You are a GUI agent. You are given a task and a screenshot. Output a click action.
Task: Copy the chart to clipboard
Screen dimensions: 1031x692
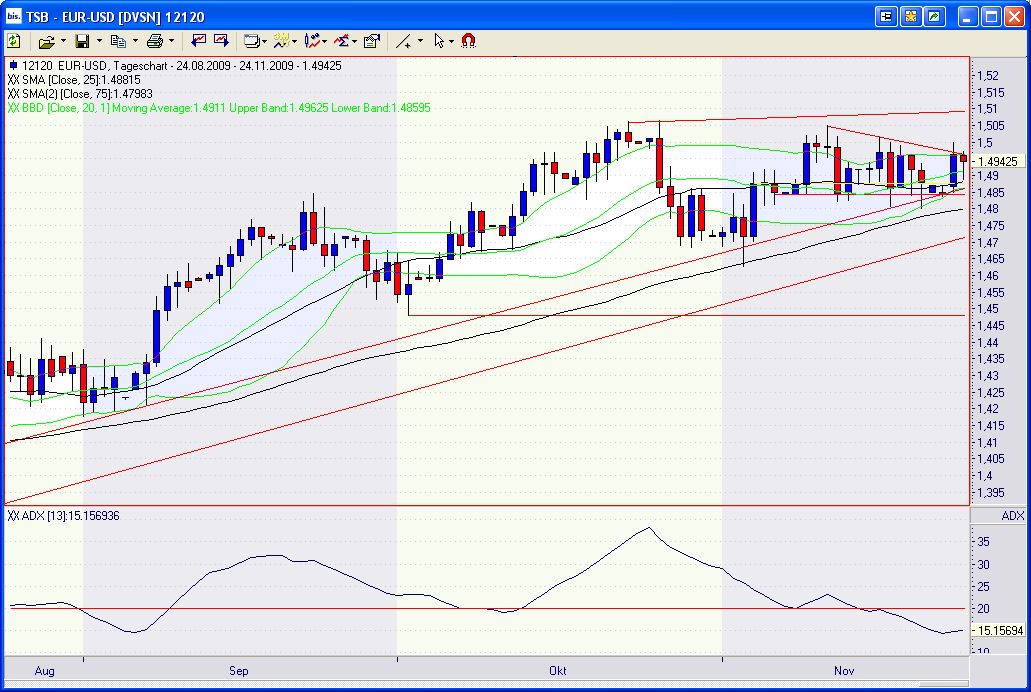click(119, 40)
